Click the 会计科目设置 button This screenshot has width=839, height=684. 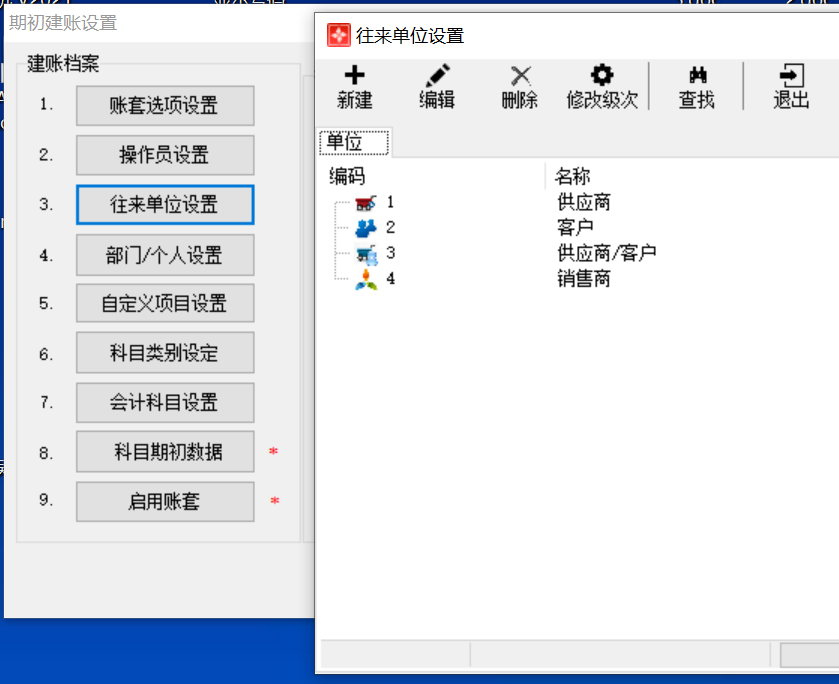[165, 403]
